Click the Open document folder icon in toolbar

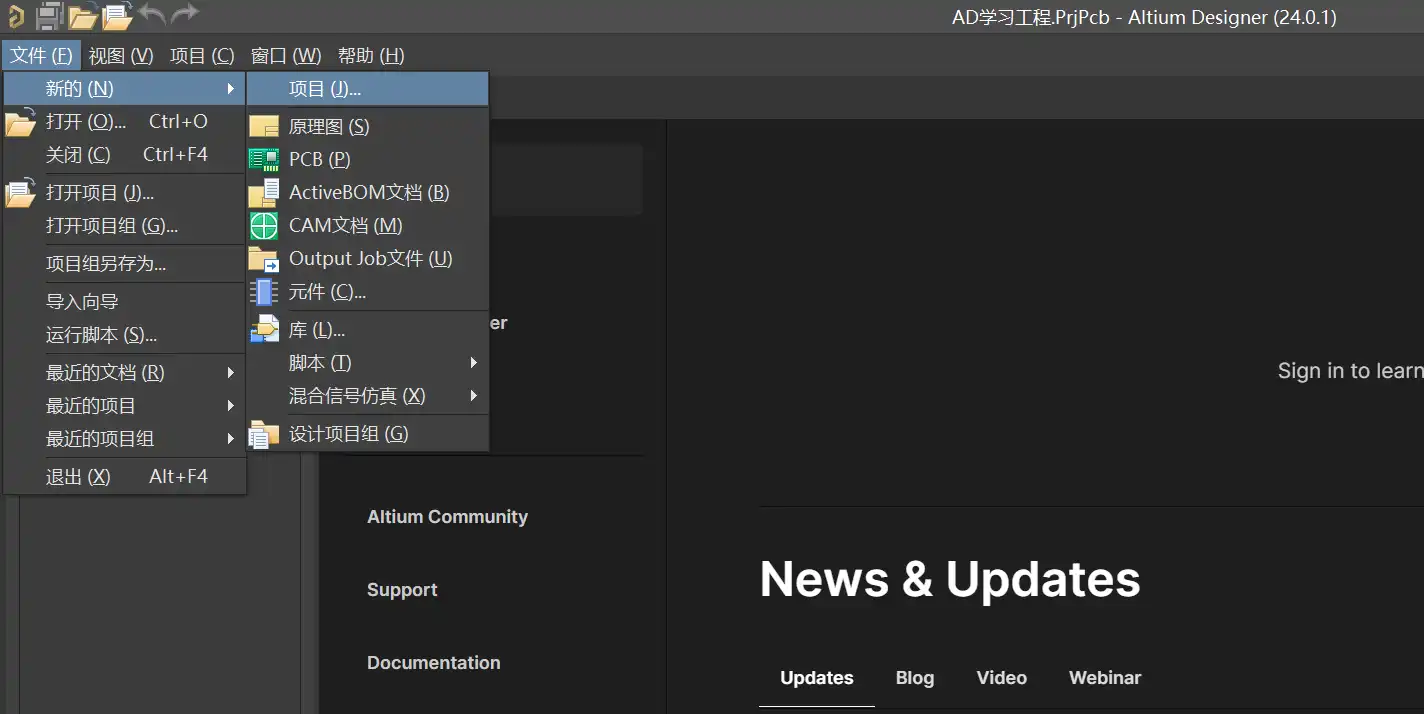pos(83,15)
